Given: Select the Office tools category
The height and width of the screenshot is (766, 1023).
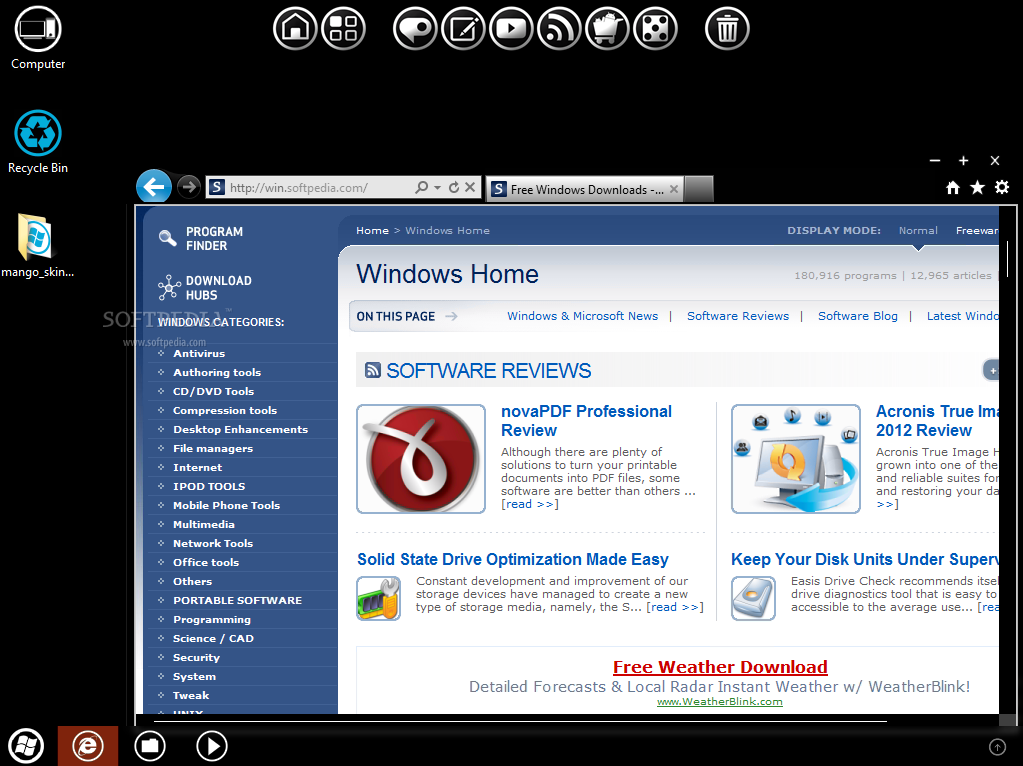Looking at the screenshot, I should [x=206, y=561].
